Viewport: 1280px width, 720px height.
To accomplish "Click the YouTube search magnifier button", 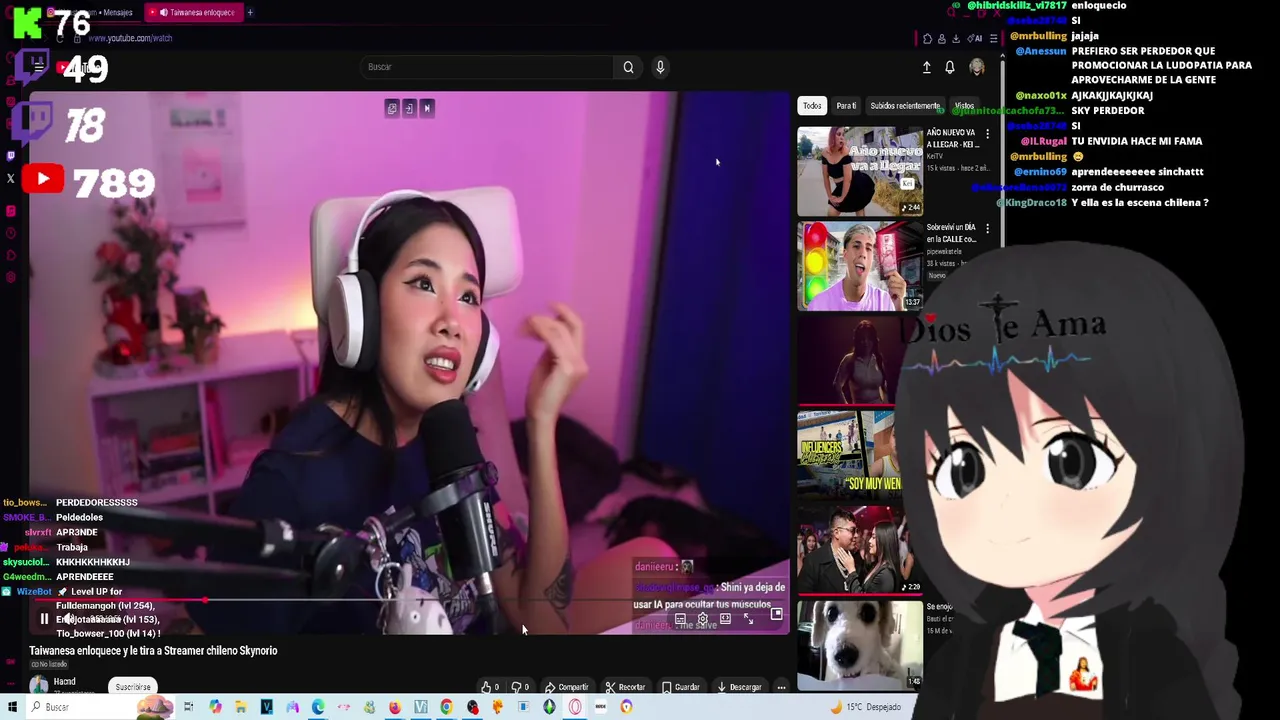I will point(628,67).
